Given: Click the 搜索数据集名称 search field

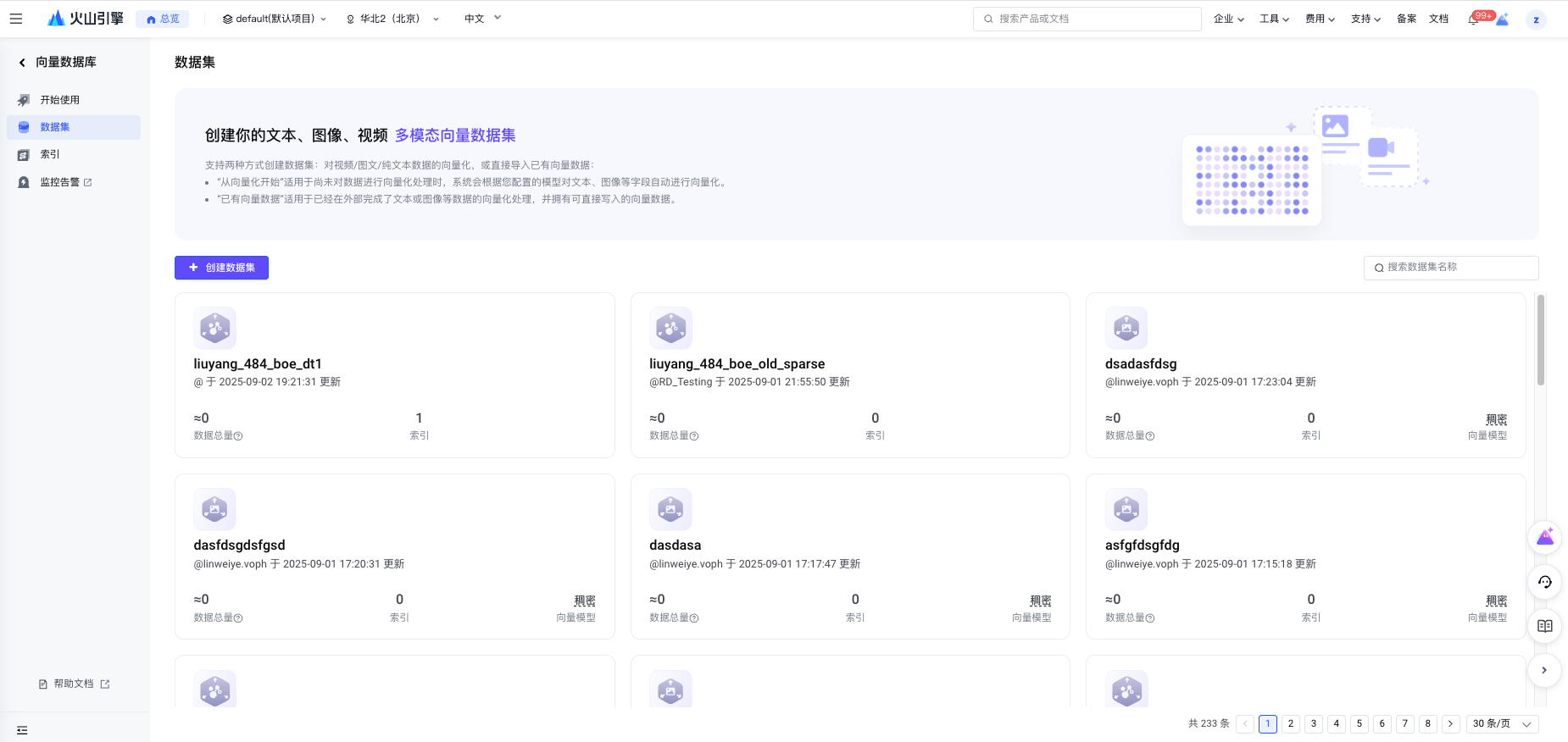Looking at the screenshot, I should [x=1451, y=268].
